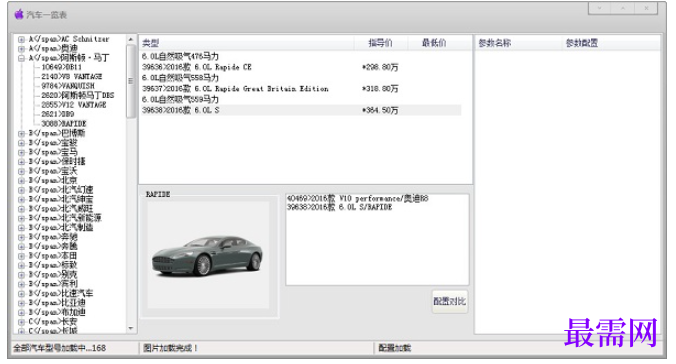The width and height of the screenshot is (676, 364).
Task: Expand the 保时捷 brand node
Action: tap(21, 162)
